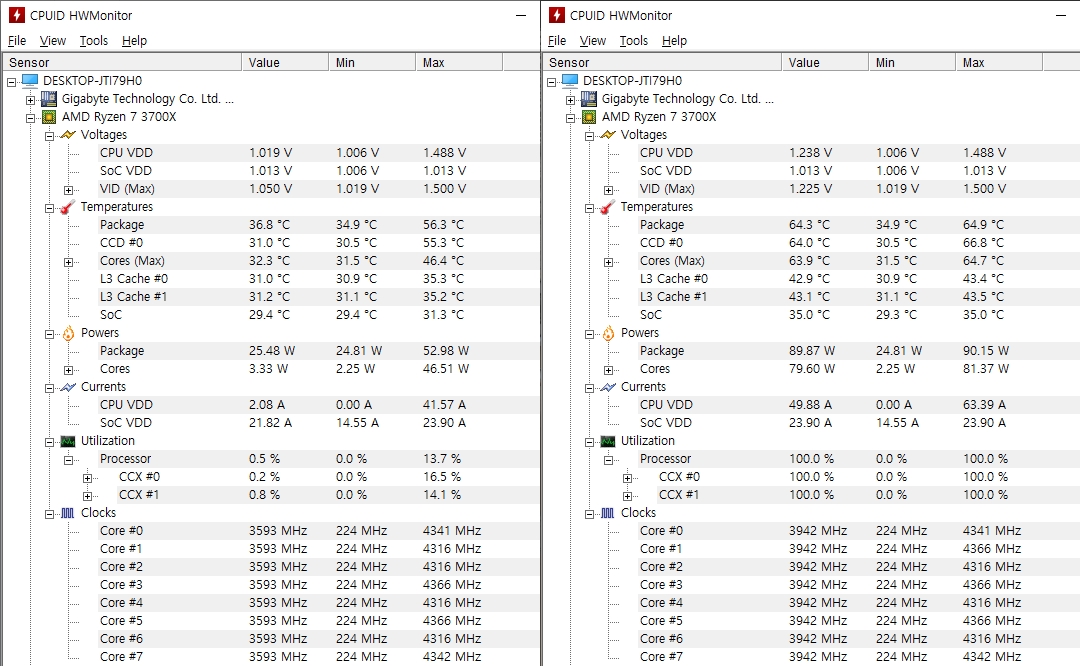Image resolution: width=1080 pixels, height=666 pixels.
Task: Collapse AMD Ryzen 7 3700X node in left window
Action: click(30, 118)
